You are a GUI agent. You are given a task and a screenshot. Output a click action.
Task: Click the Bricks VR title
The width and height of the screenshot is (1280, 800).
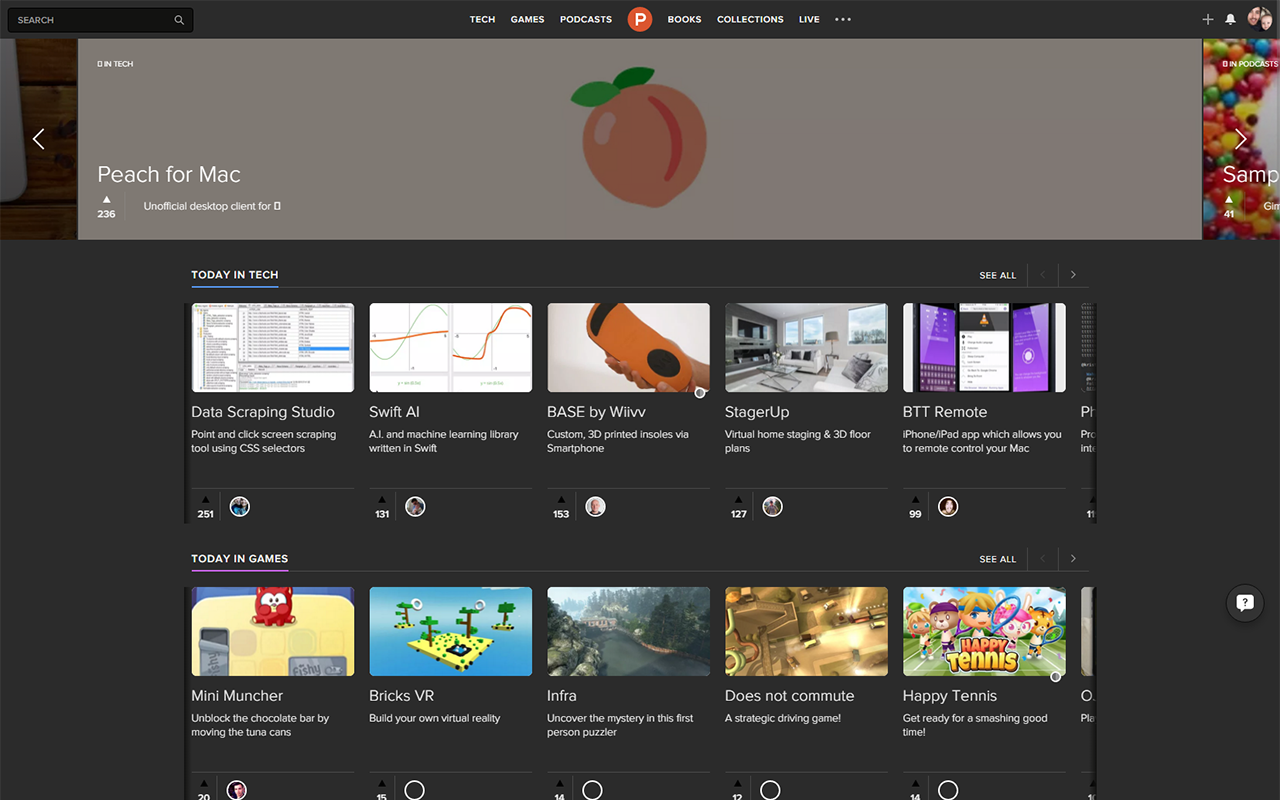401,696
